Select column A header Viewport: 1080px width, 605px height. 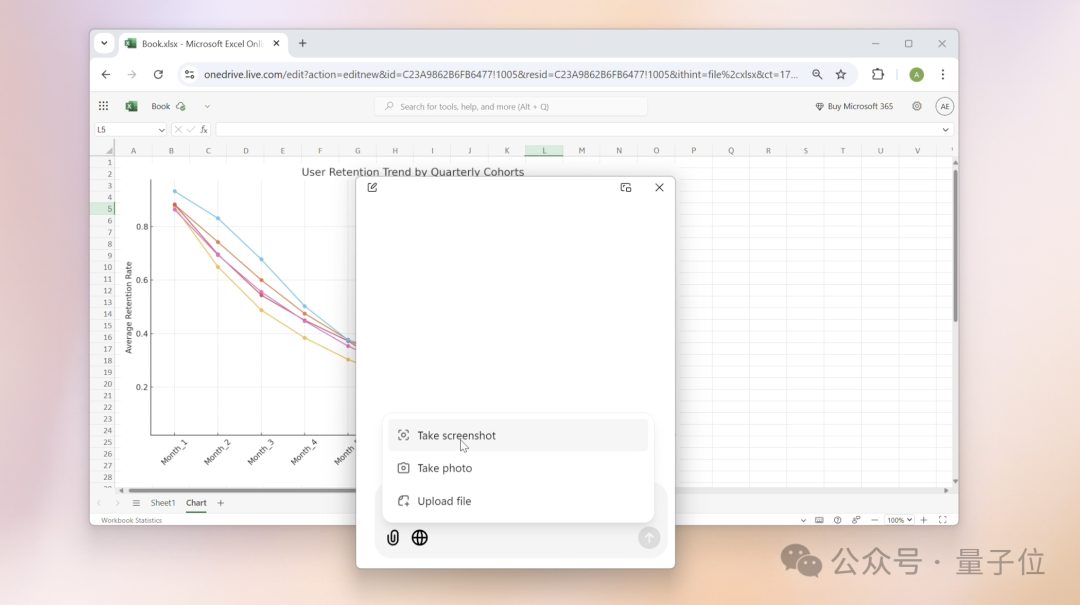coord(133,150)
